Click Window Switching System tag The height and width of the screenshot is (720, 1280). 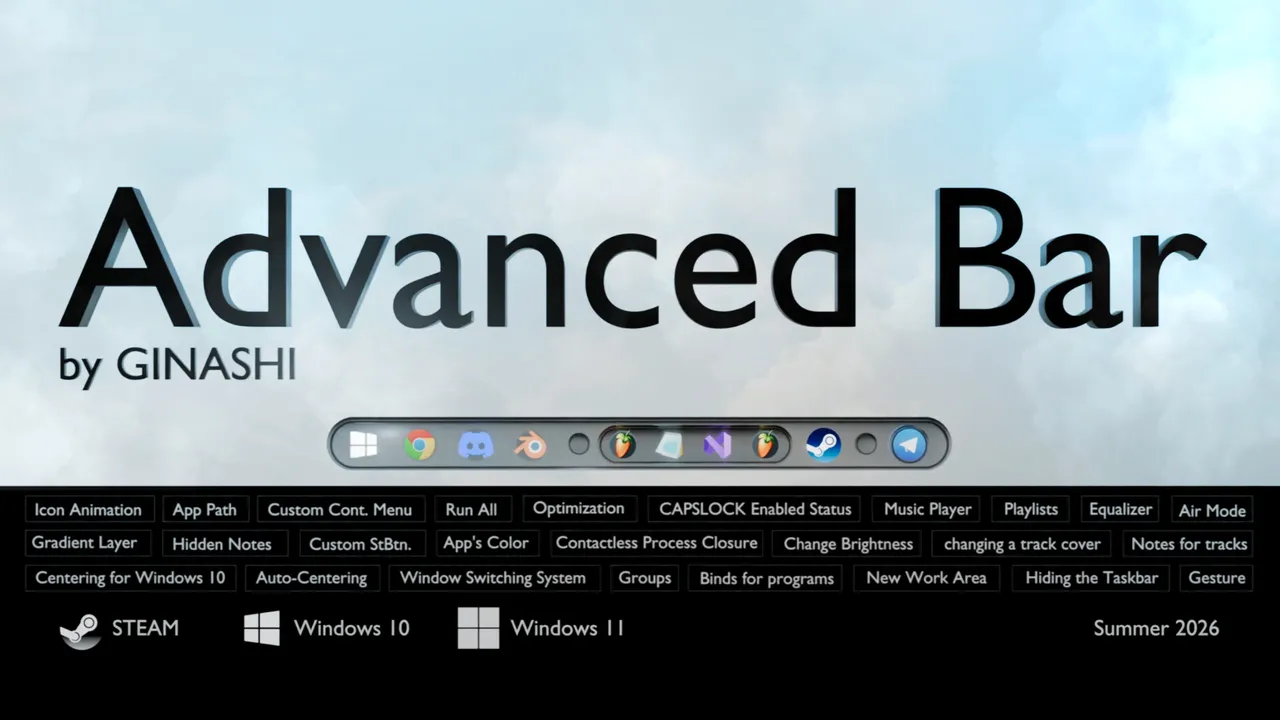[x=493, y=577]
